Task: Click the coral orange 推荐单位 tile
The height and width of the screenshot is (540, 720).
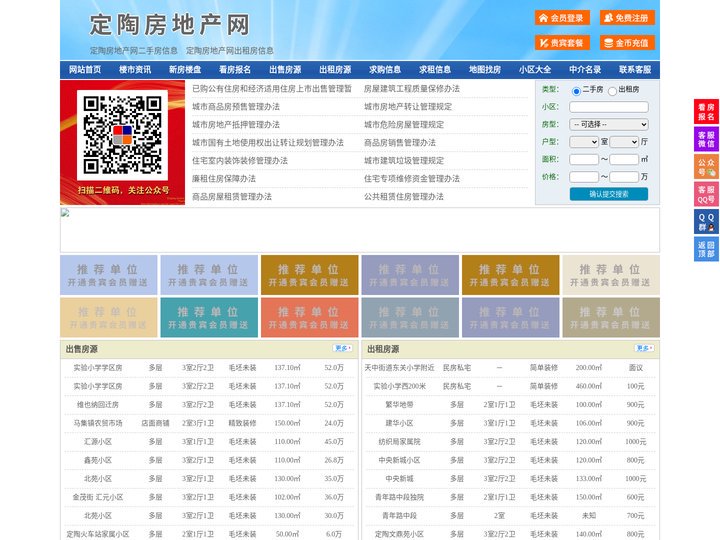Action: [309, 317]
